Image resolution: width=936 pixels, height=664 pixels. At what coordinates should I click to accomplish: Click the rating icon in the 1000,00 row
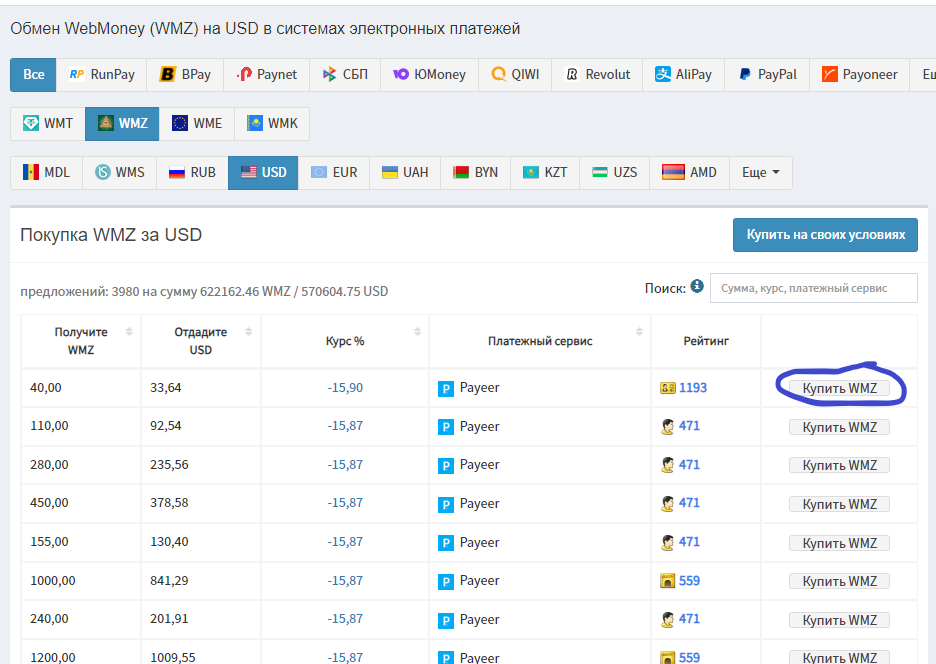tap(667, 580)
